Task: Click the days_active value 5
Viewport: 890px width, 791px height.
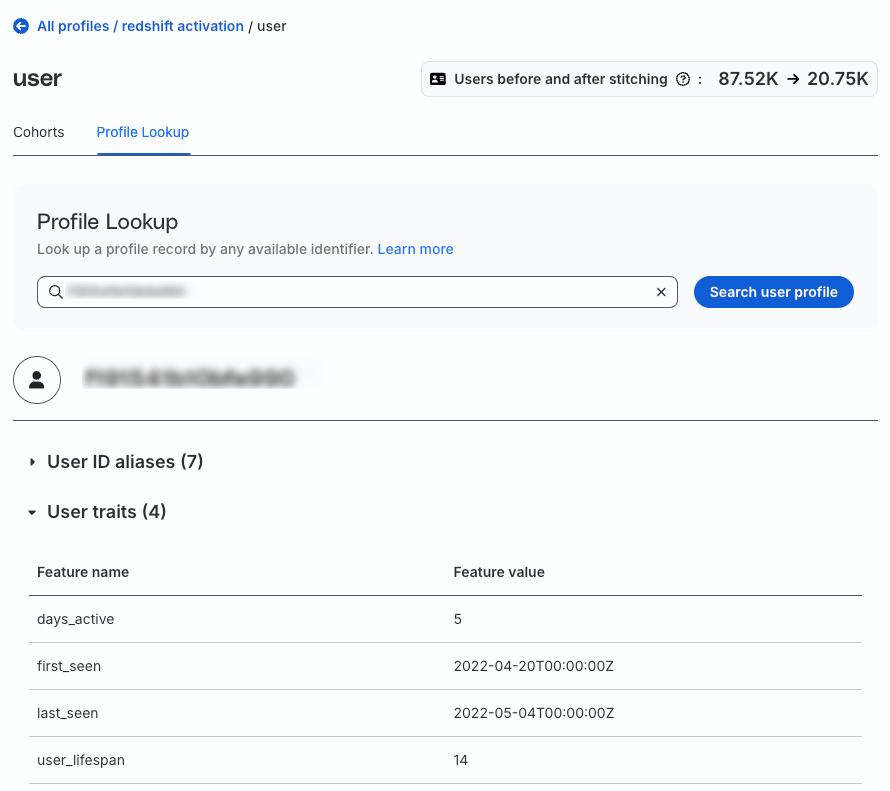Action: 457,619
